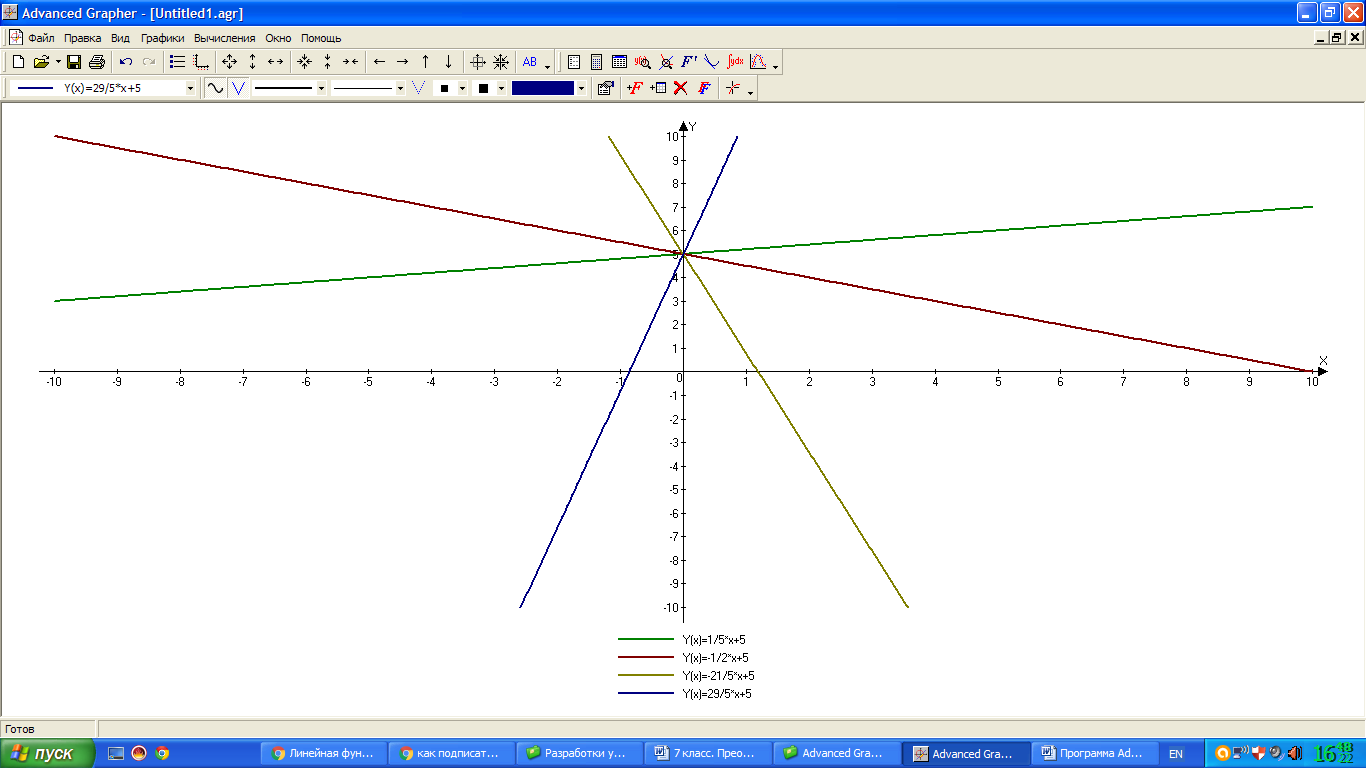Click the EN language indicator in taskbar

1175,754
